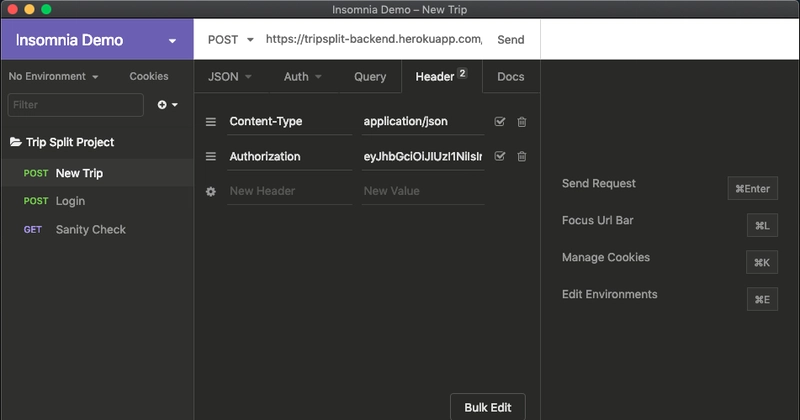Disable the Content-Type header checkbox
The height and width of the screenshot is (420, 800).
pyautogui.click(x=500, y=121)
